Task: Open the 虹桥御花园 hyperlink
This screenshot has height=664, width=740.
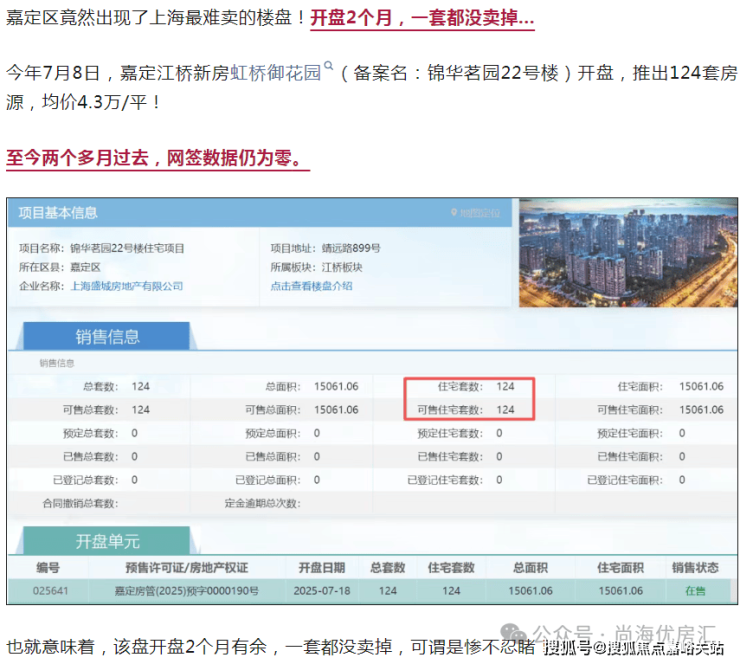Action: pyautogui.click(x=276, y=73)
